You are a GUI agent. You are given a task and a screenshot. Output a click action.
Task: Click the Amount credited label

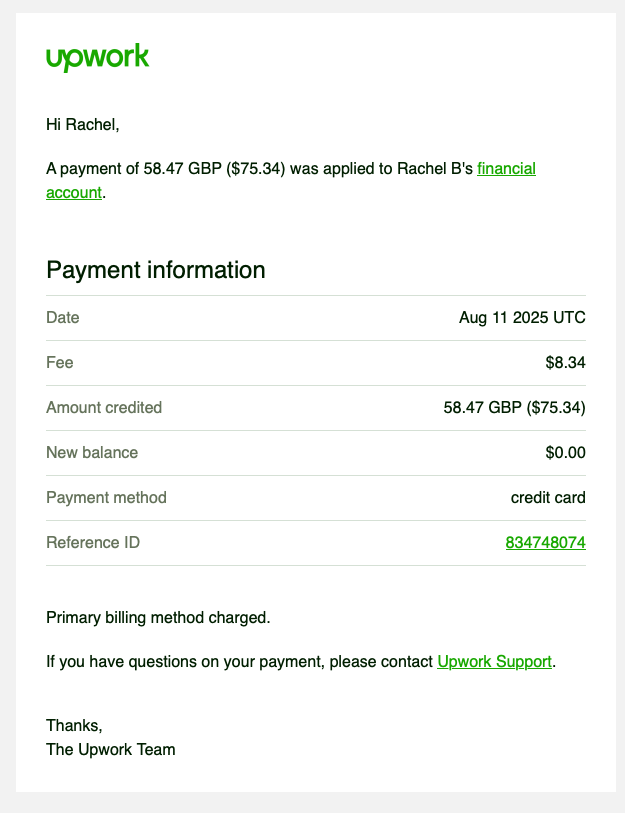coord(104,408)
